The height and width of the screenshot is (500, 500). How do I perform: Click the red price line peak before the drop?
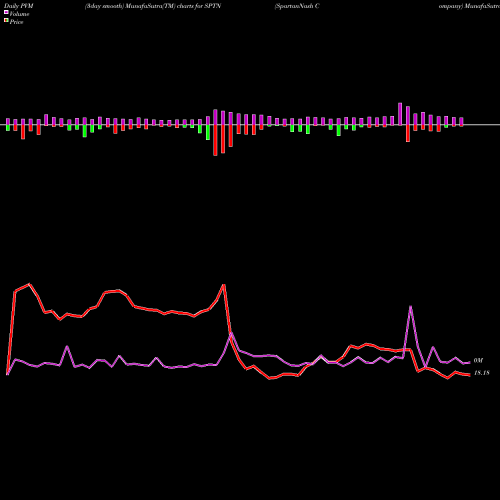[224, 285]
